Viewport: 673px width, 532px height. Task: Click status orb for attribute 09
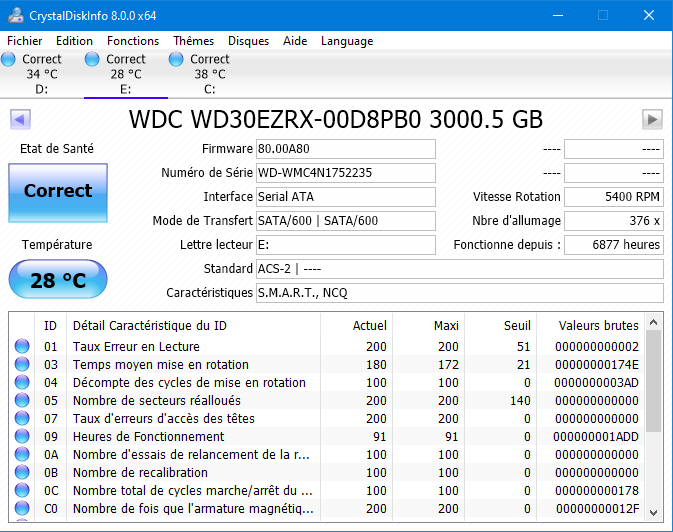tap(22, 436)
